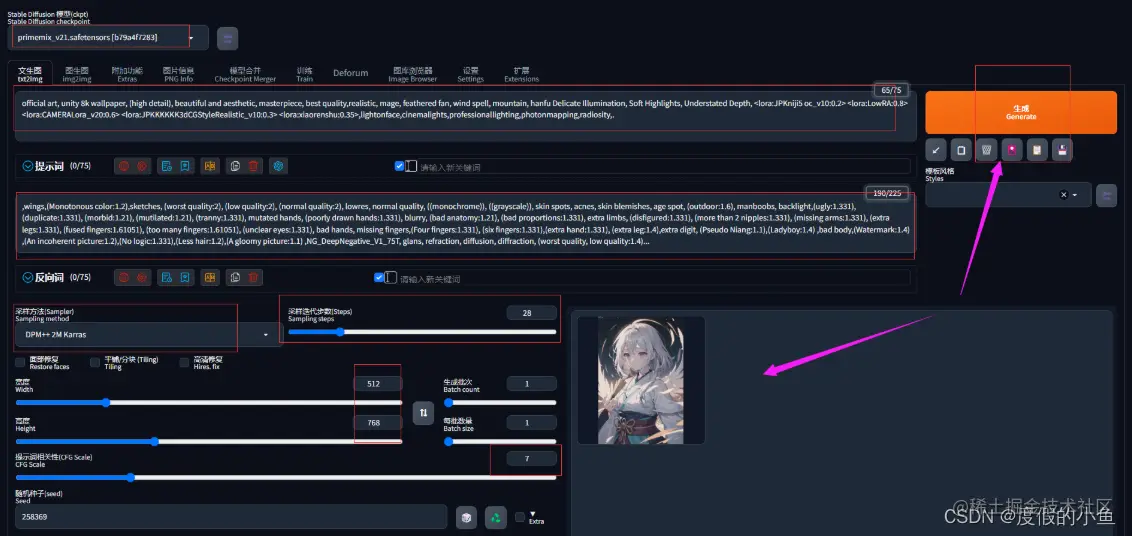Screen dimensions: 1132x536
Task: Clear the prompt with the trash bin icon
Action: [986, 150]
